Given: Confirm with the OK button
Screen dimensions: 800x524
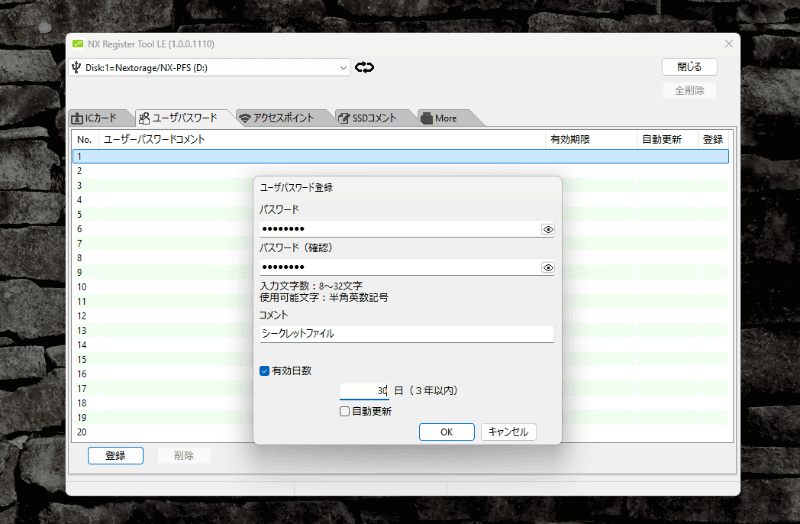Looking at the screenshot, I should (x=446, y=432).
